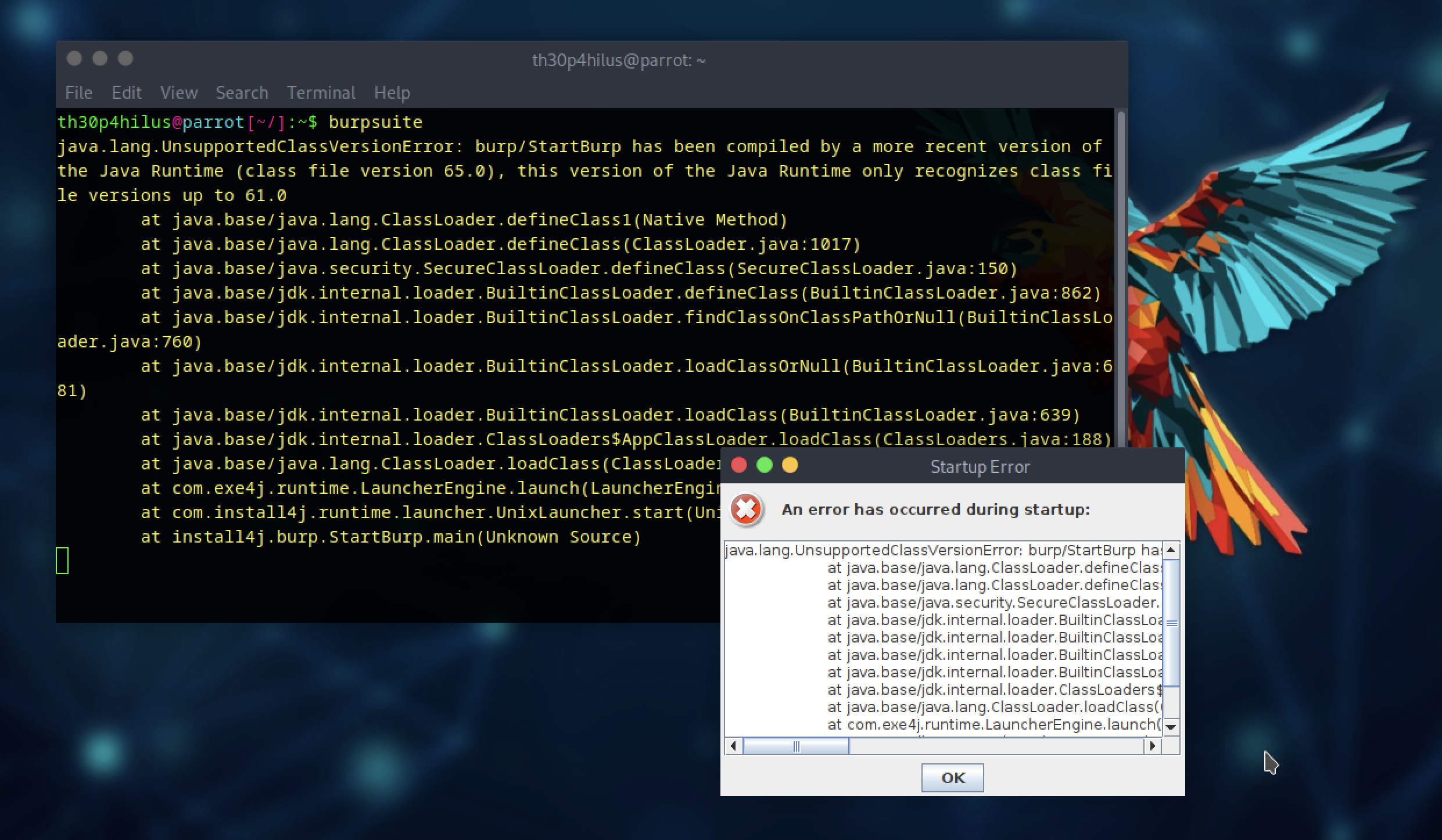Click first gray button on terminal titlebar
The height and width of the screenshot is (840, 1442).
tap(74, 59)
